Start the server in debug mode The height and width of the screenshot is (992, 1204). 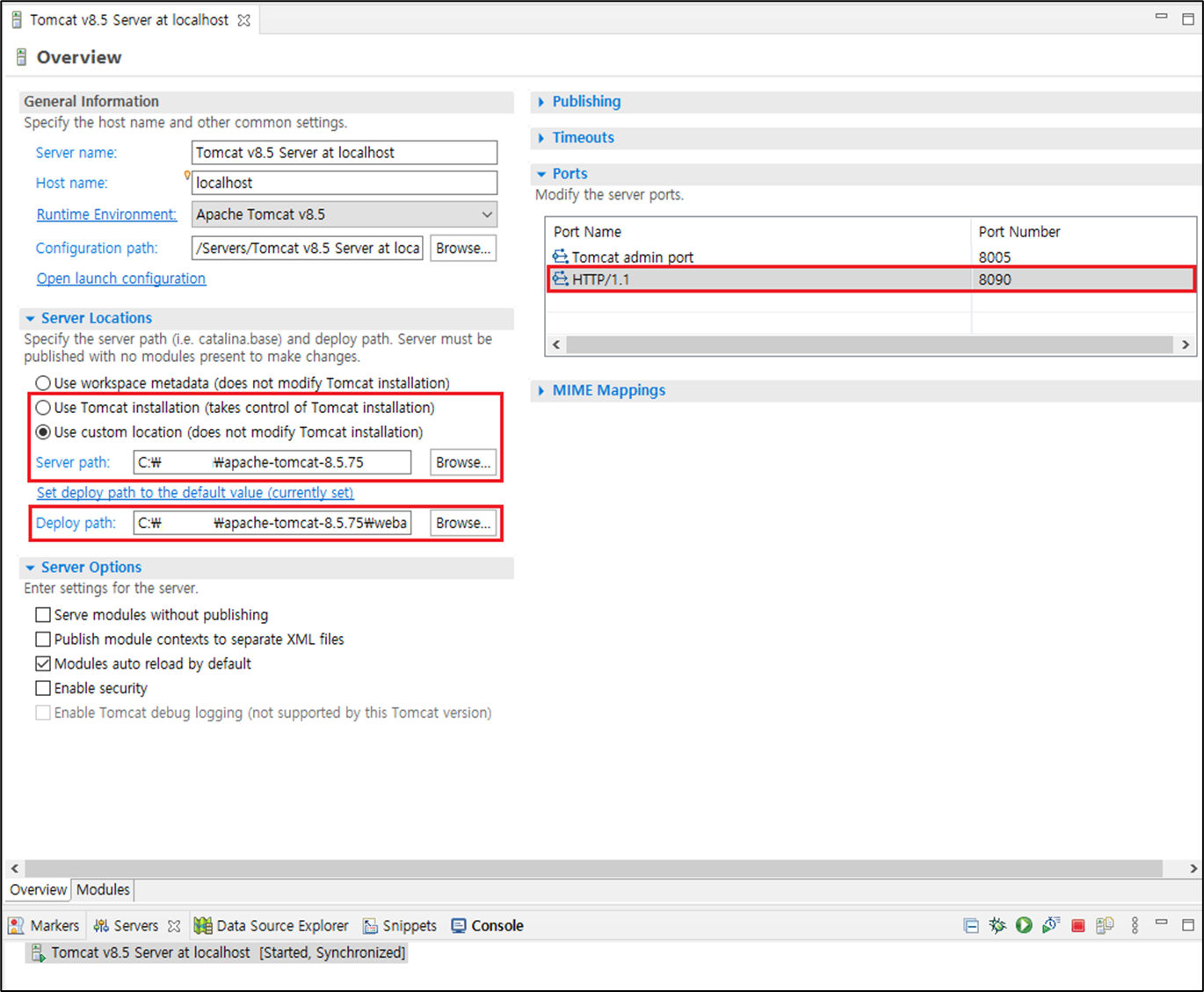[x=997, y=925]
